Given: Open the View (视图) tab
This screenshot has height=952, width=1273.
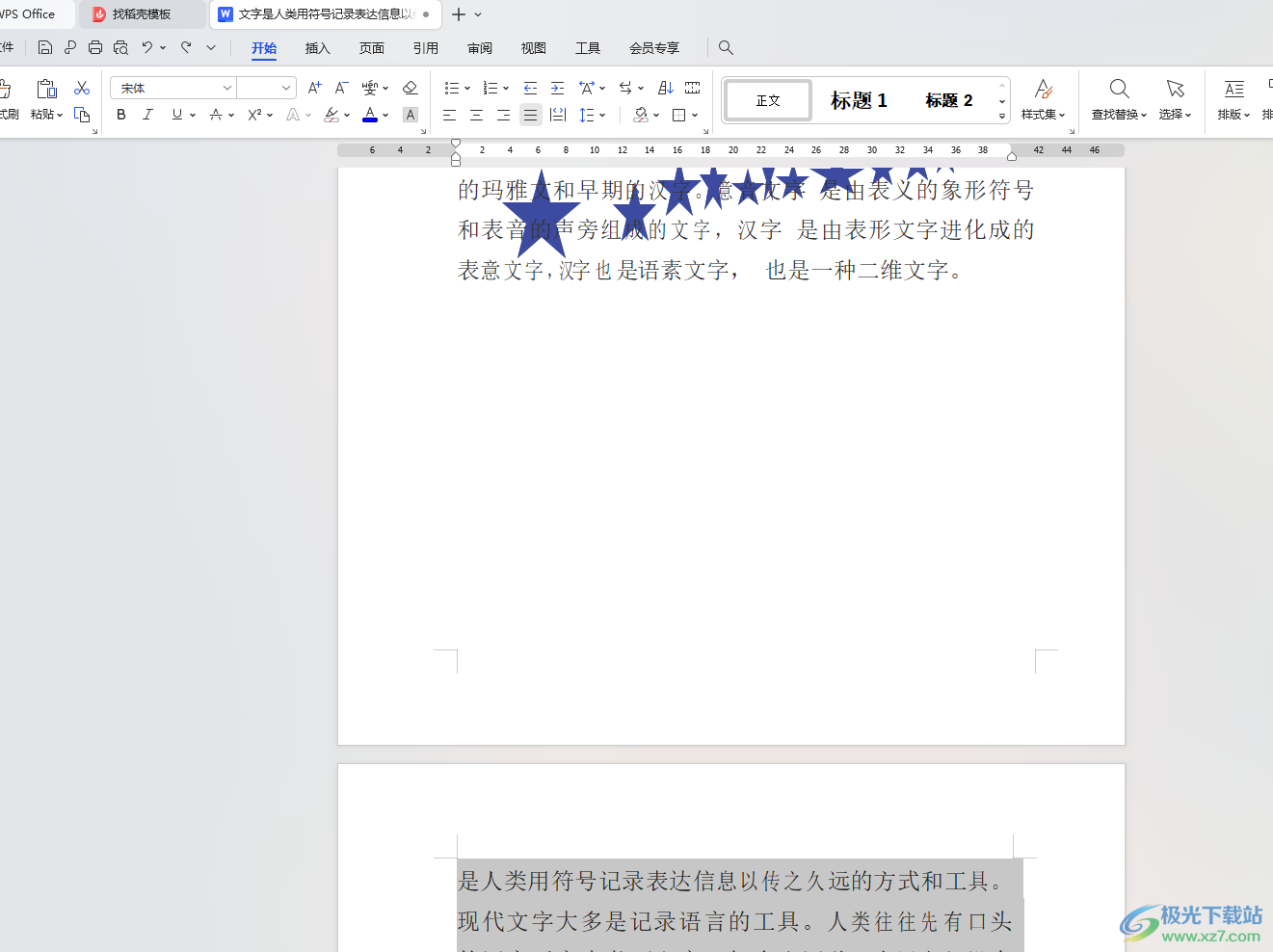Looking at the screenshot, I should pos(533,48).
